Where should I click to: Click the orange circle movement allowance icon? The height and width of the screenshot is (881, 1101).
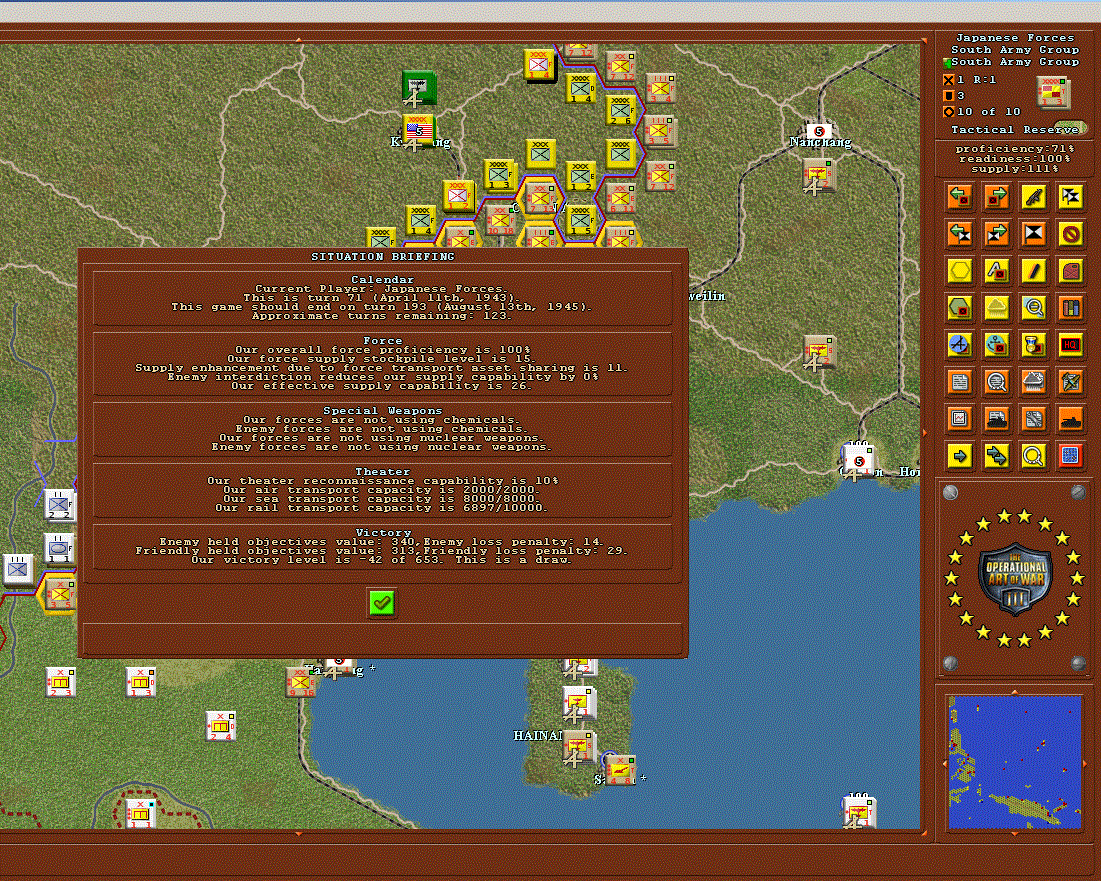point(949,112)
